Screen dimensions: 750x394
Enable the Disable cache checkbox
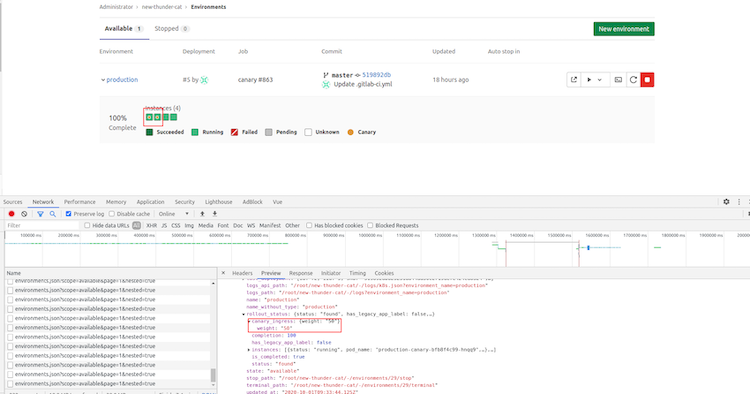[x=111, y=214]
